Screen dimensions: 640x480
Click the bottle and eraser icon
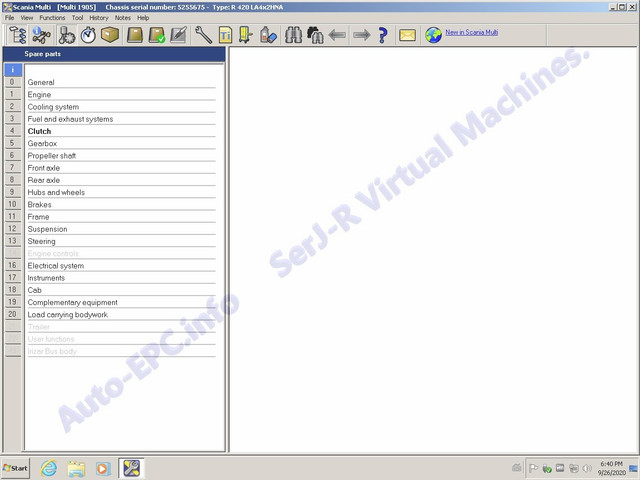click(268, 35)
